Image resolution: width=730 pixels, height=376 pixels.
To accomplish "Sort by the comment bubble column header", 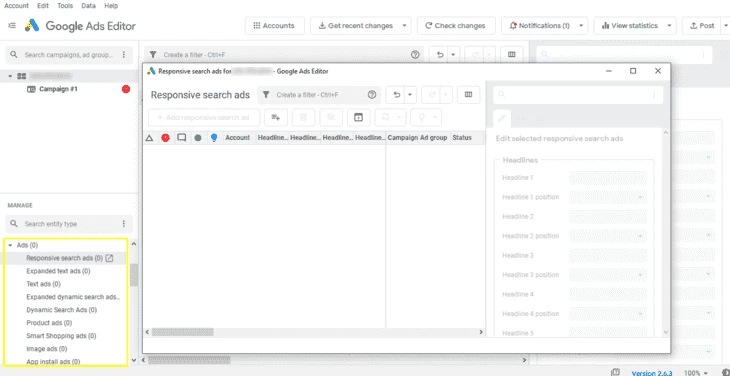I will click(x=182, y=138).
